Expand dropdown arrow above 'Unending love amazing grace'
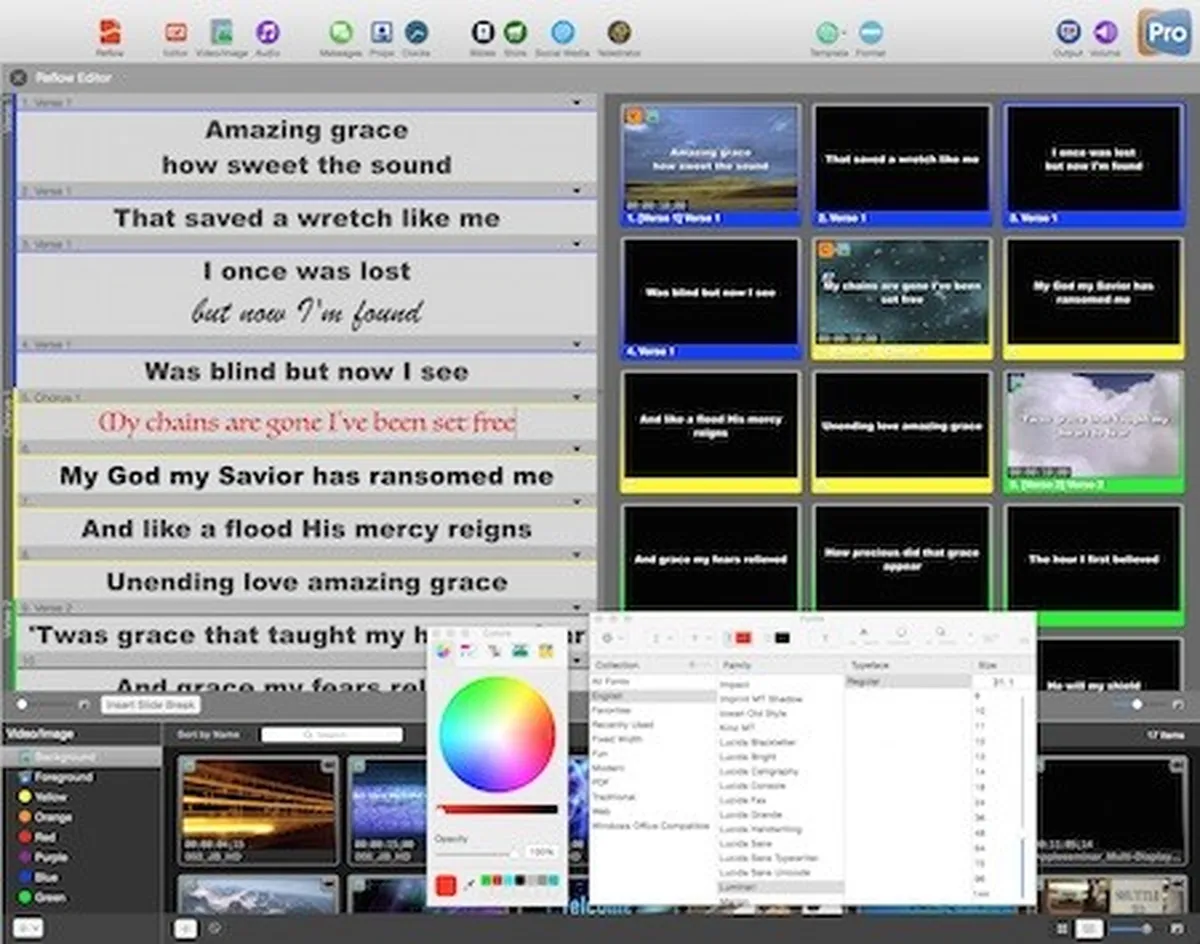This screenshot has width=1200, height=944. (577, 554)
